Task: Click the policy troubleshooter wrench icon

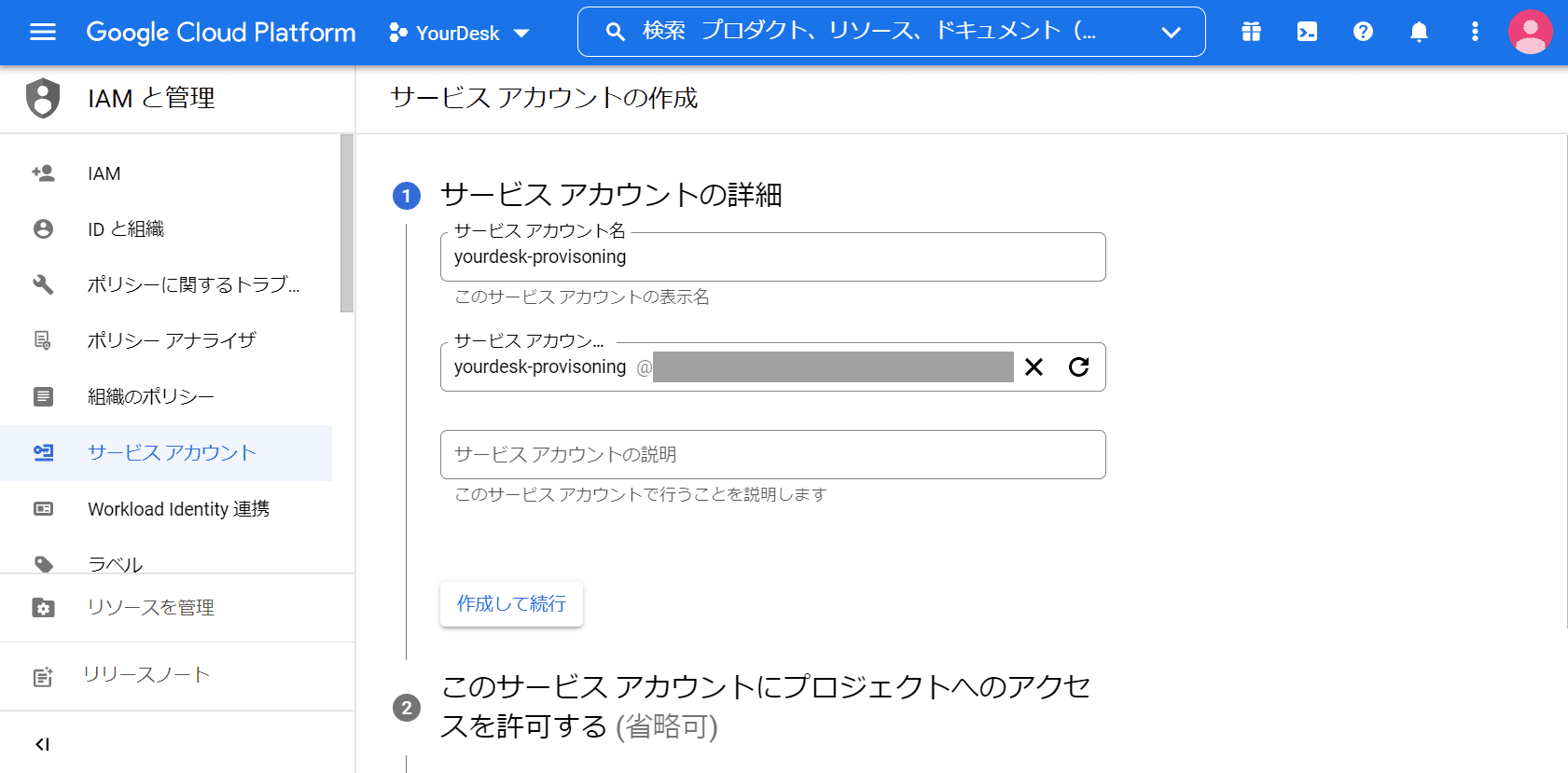Action: [43, 284]
